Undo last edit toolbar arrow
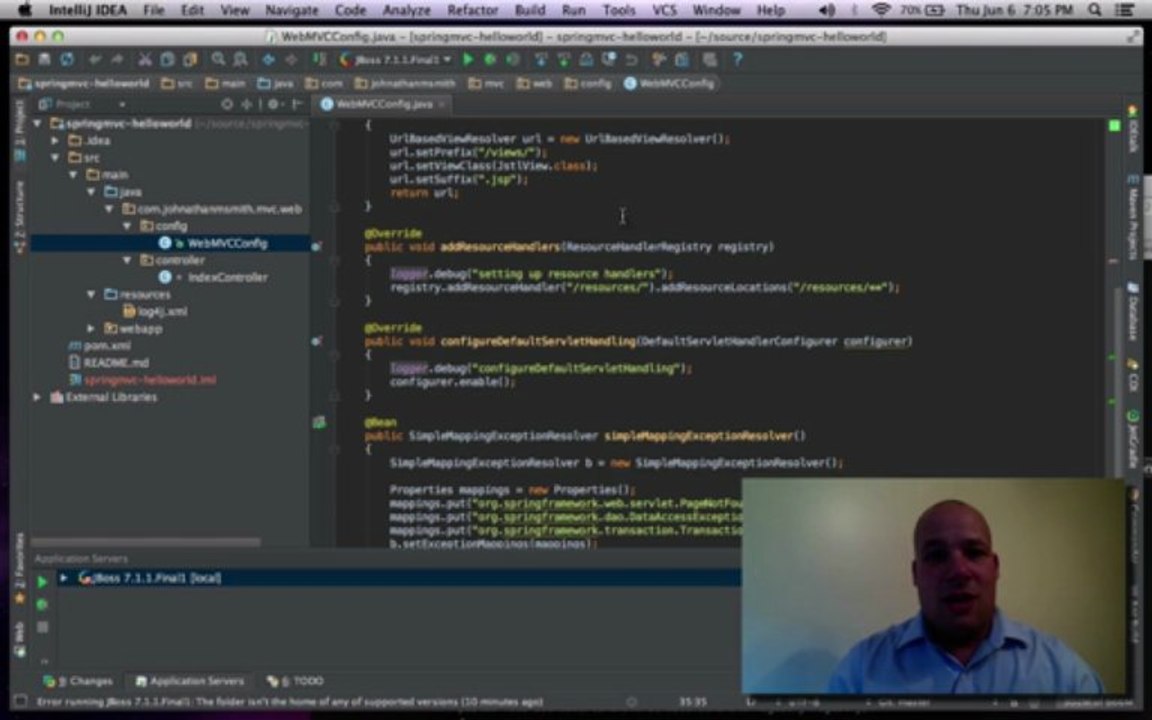This screenshot has width=1152, height=720. coord(95,60)
